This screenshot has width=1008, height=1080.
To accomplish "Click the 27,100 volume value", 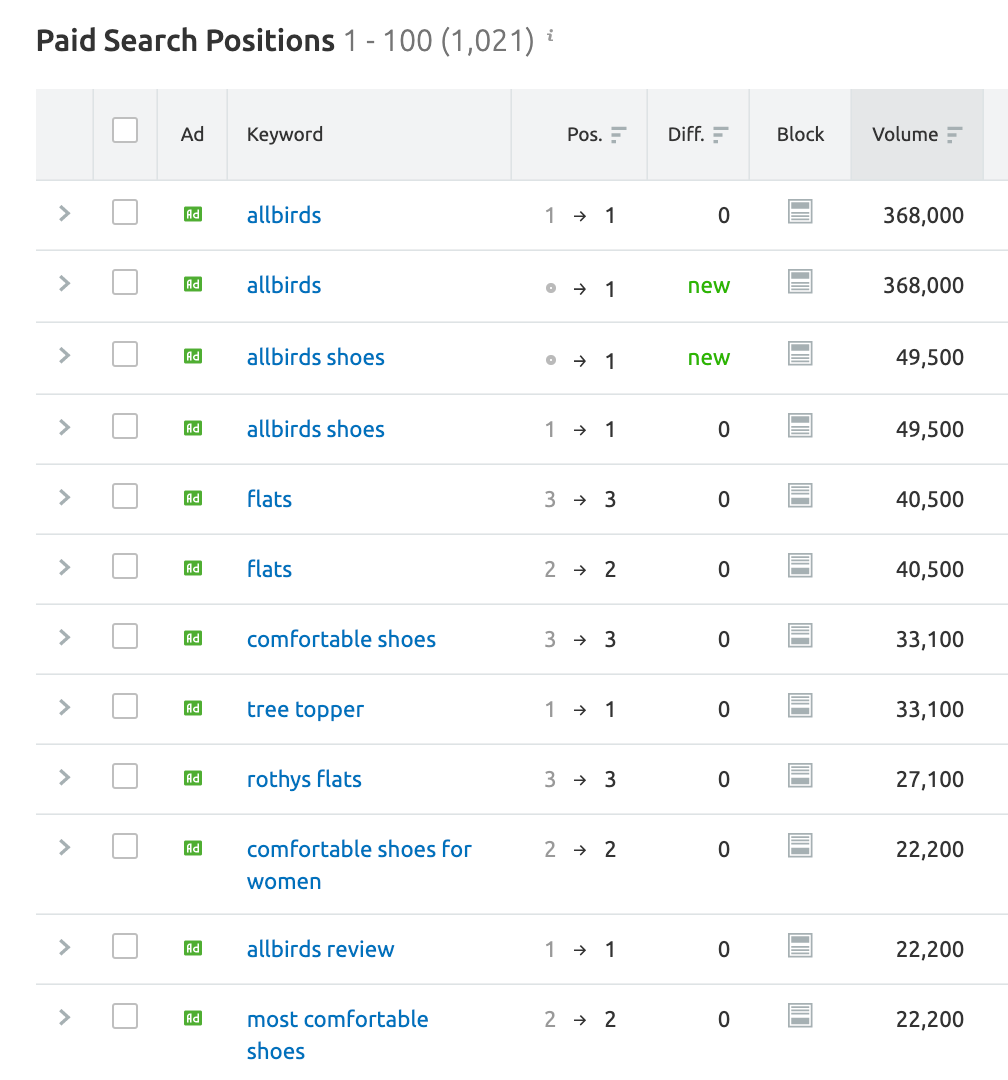I will tap(929, 779).
